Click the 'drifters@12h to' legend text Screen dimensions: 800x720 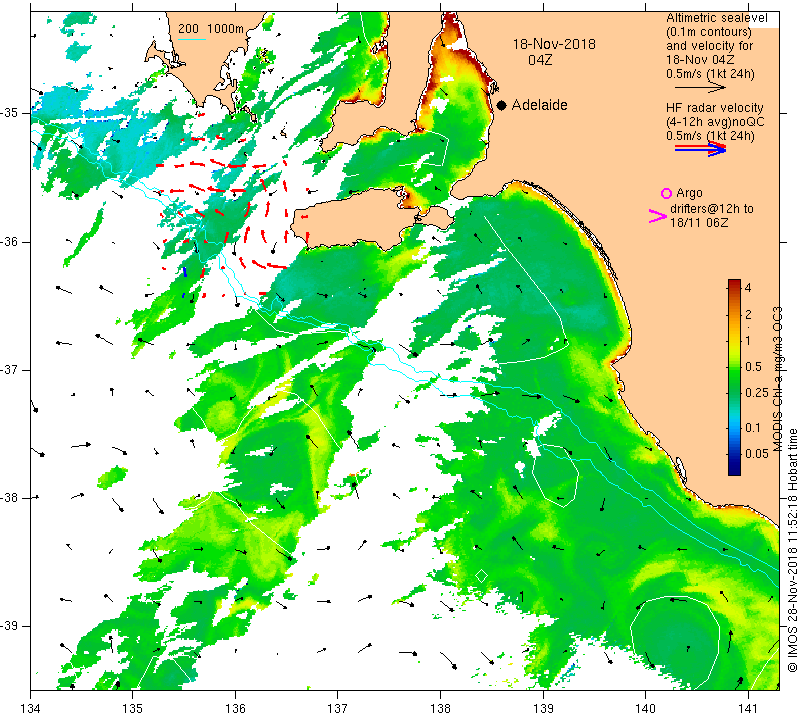[x=711, y=209]
